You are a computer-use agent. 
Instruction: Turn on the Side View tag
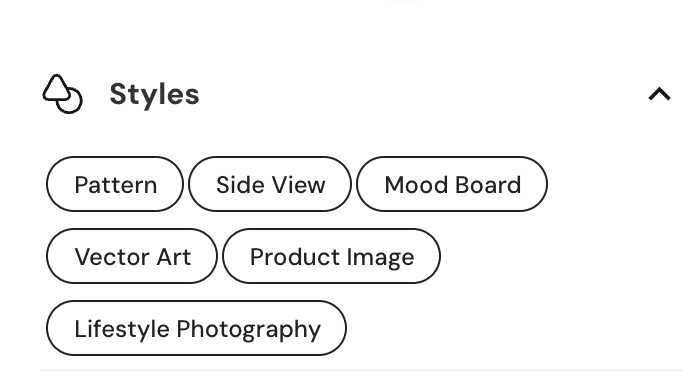coord(270,184)
